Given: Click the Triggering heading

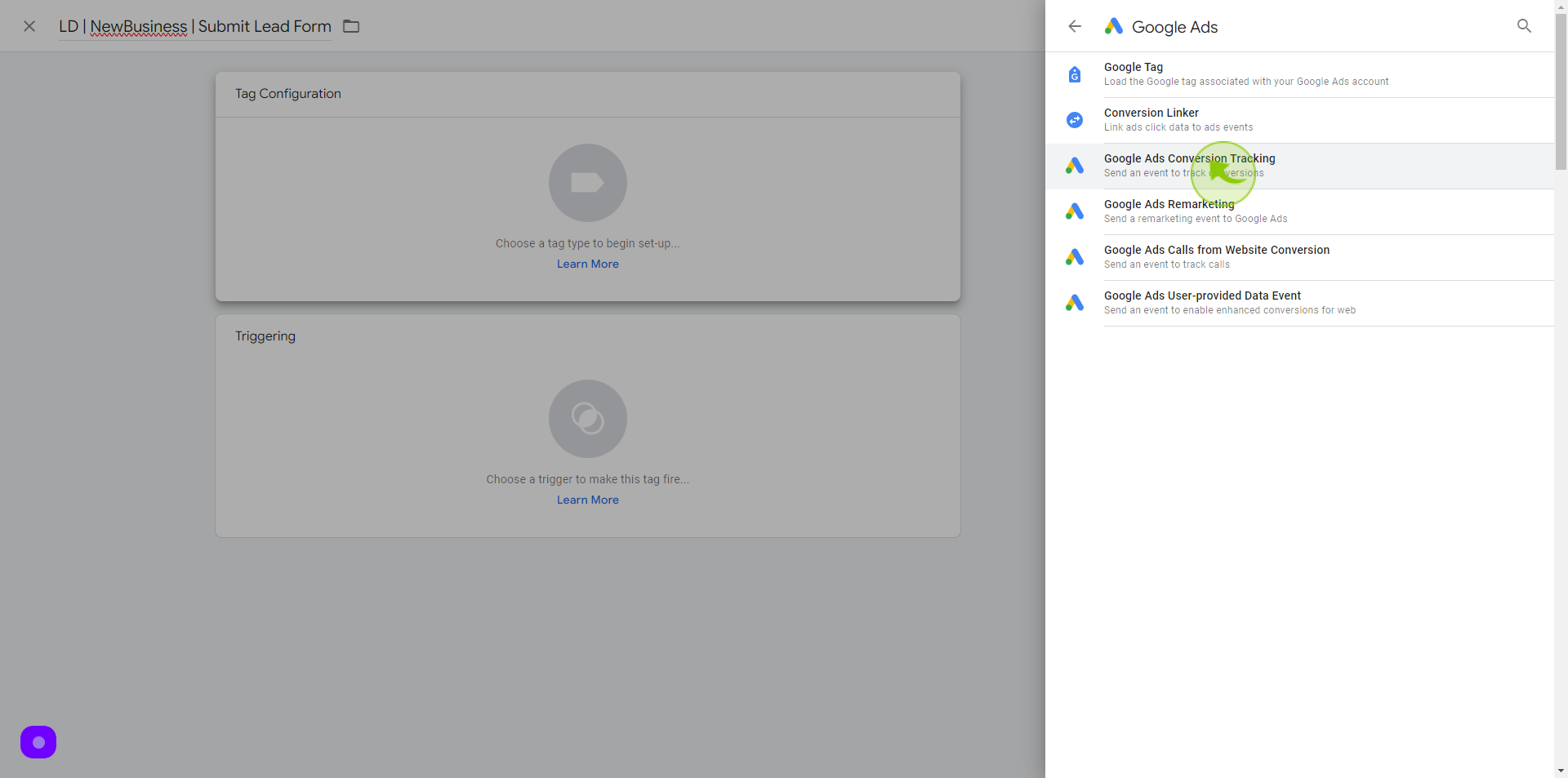Looking at the screenshot, I should pos(265,336).
